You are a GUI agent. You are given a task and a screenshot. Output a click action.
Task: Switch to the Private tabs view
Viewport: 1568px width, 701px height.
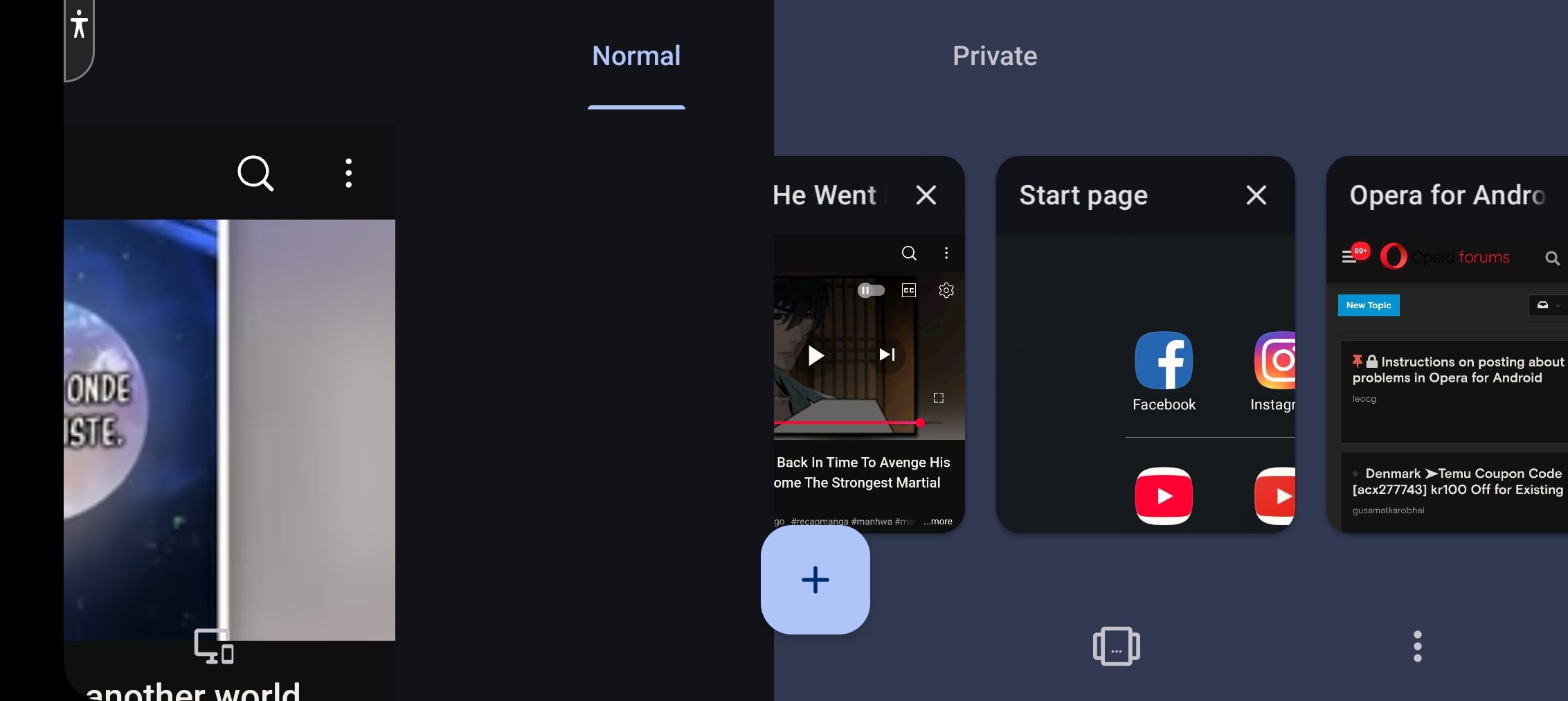(x=995, y=56)
